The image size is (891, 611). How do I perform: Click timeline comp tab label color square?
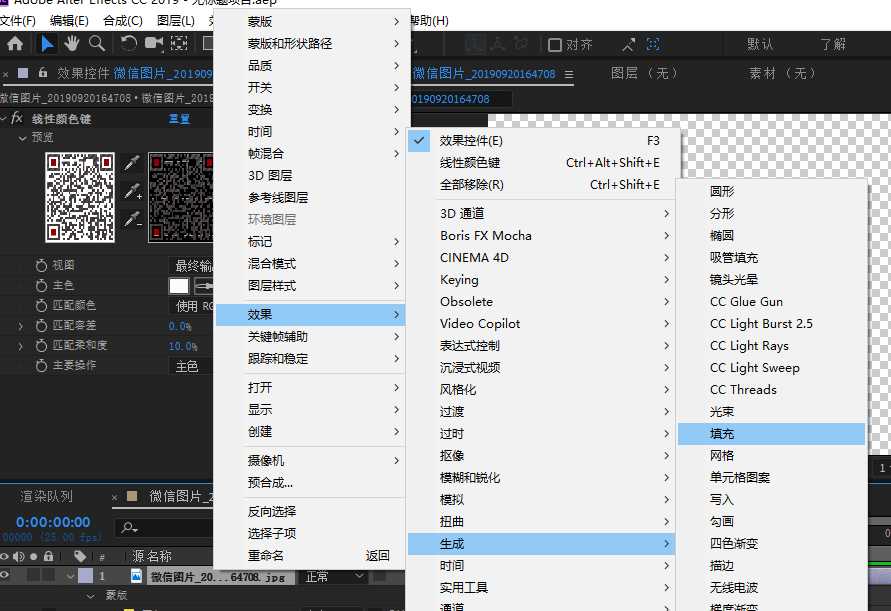pyautogui.click(x=132, y=496)
